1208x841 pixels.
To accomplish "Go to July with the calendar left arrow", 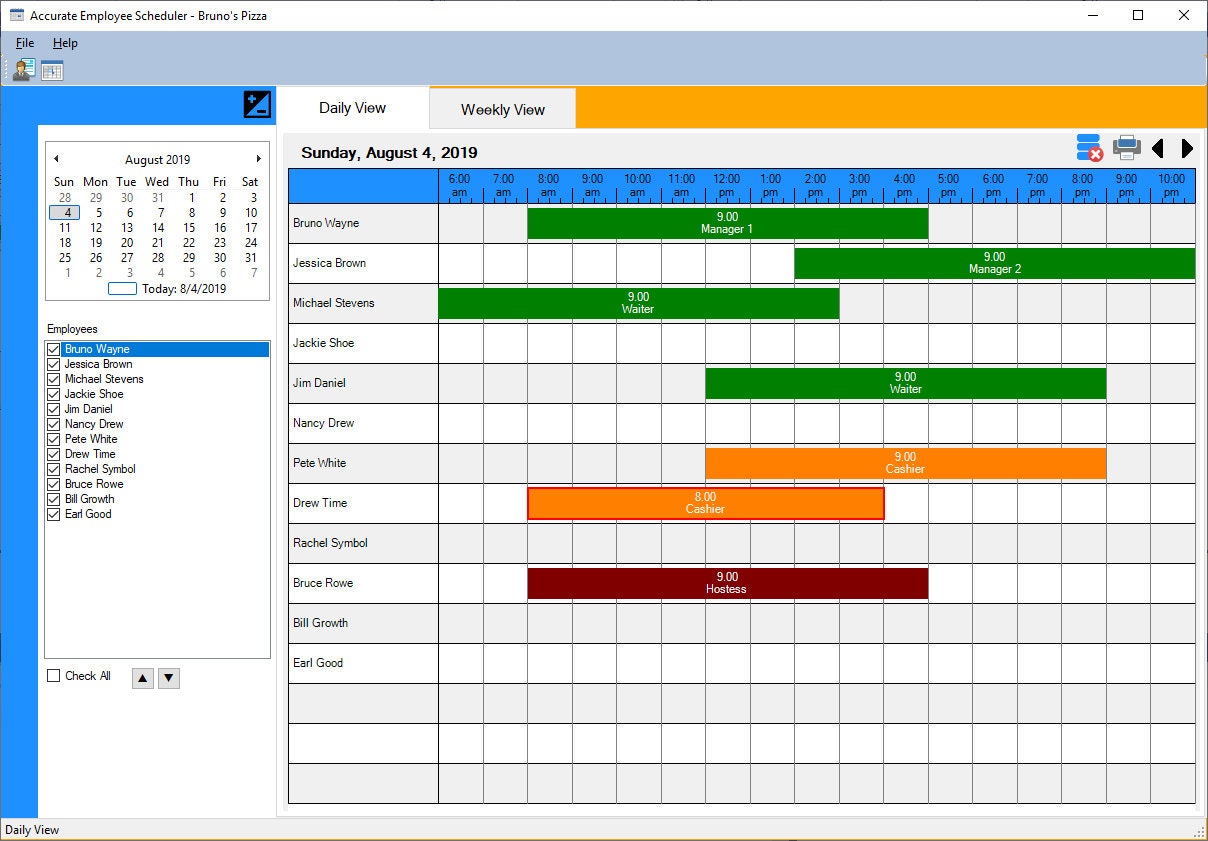I will click(56, 159).
